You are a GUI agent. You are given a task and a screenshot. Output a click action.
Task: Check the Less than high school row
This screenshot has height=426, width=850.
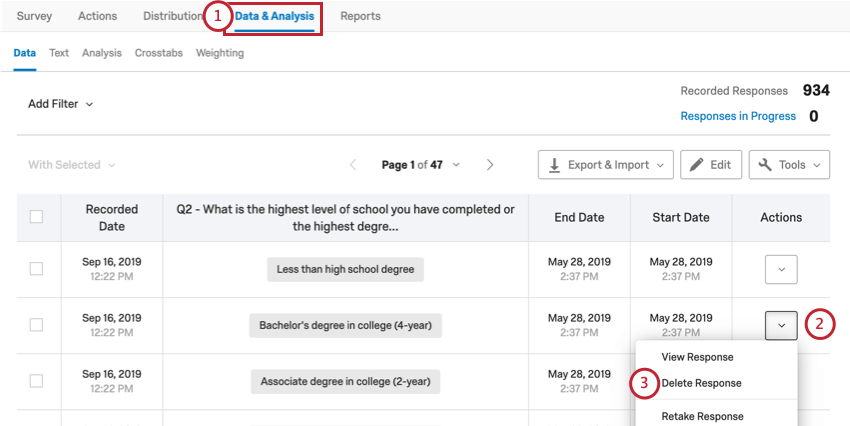click(36, 269)
